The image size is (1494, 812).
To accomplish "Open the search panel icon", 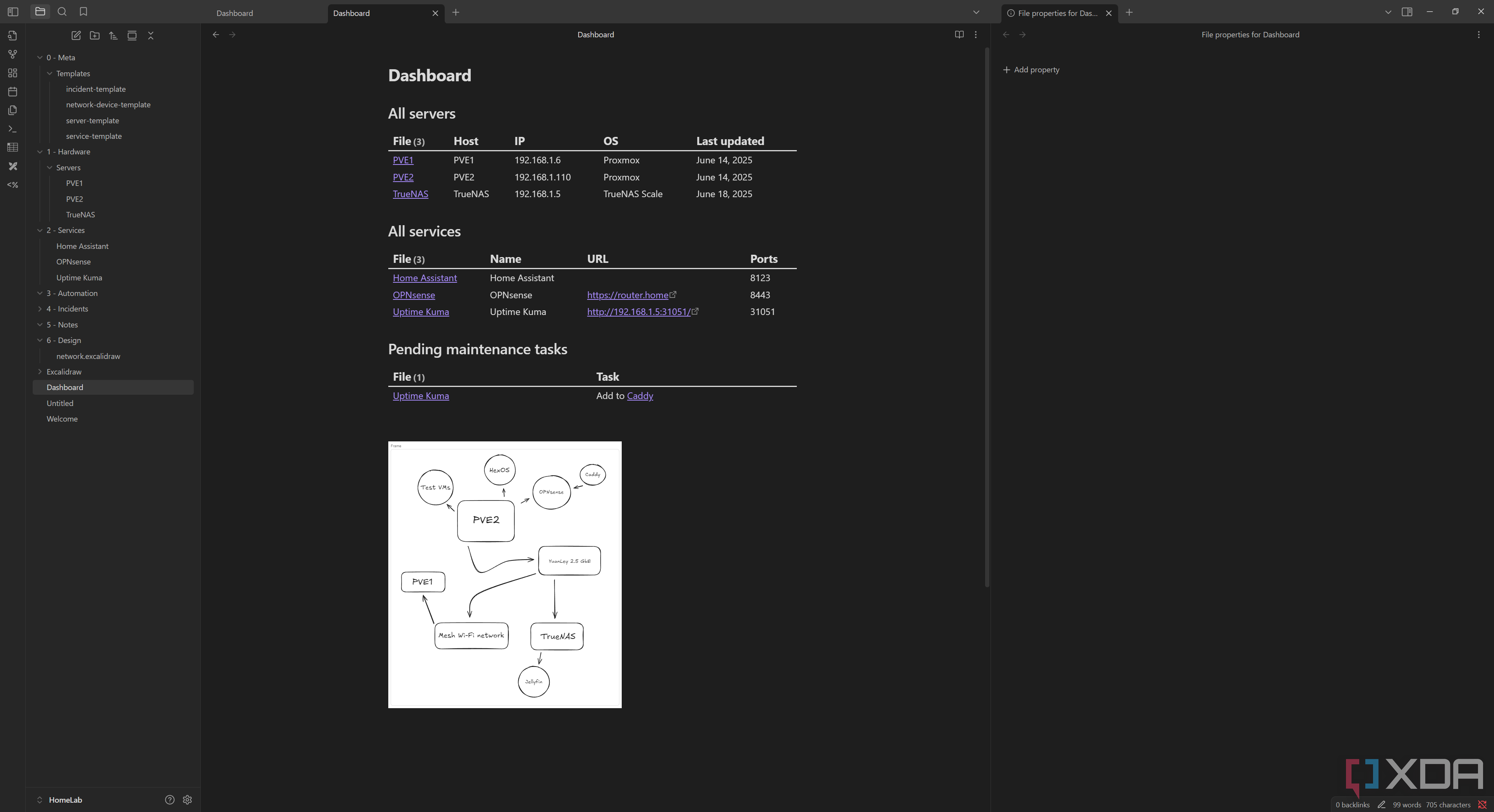I will pos(62,12).
